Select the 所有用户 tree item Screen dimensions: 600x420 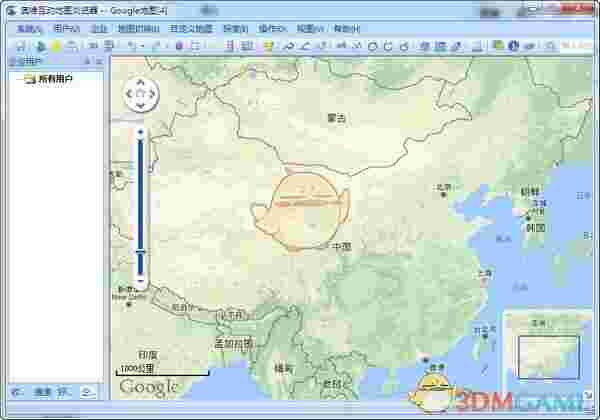click(x=55, y=79)
